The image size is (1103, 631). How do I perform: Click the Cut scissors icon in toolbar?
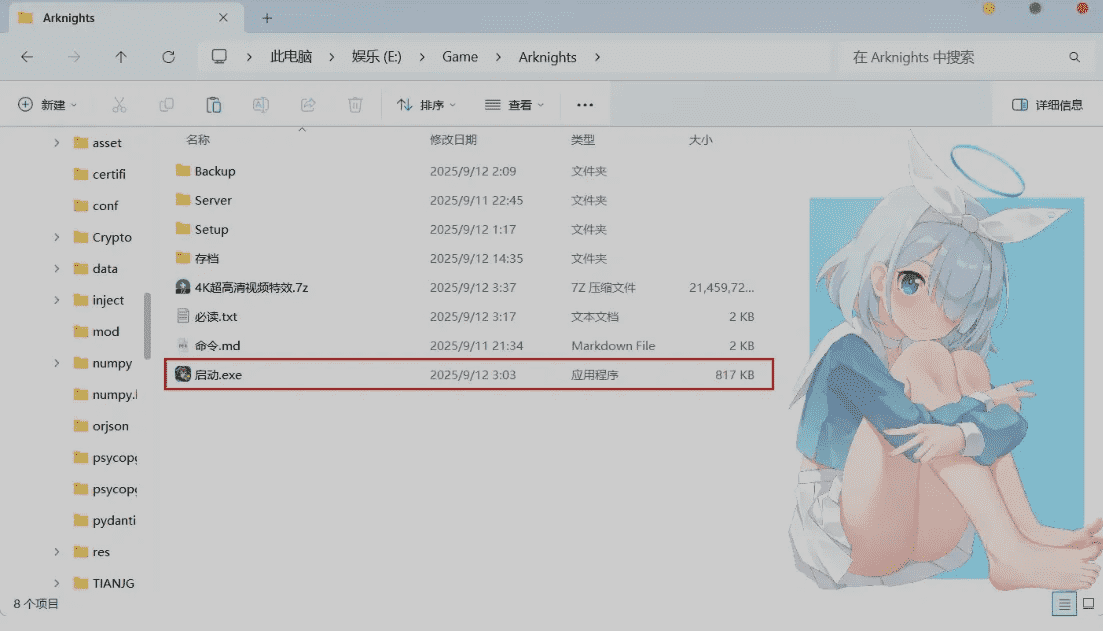click(119, 105)
